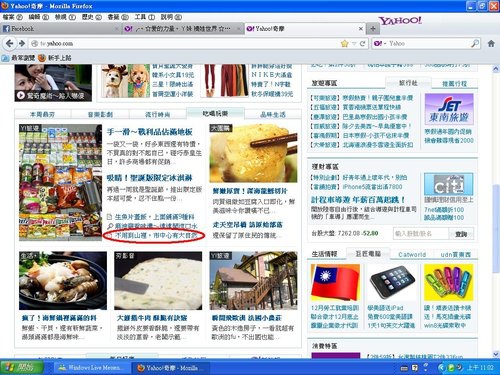Click the search magnifier in the Yahoo search box
This screenshot has width=500, height=375.
475,43
